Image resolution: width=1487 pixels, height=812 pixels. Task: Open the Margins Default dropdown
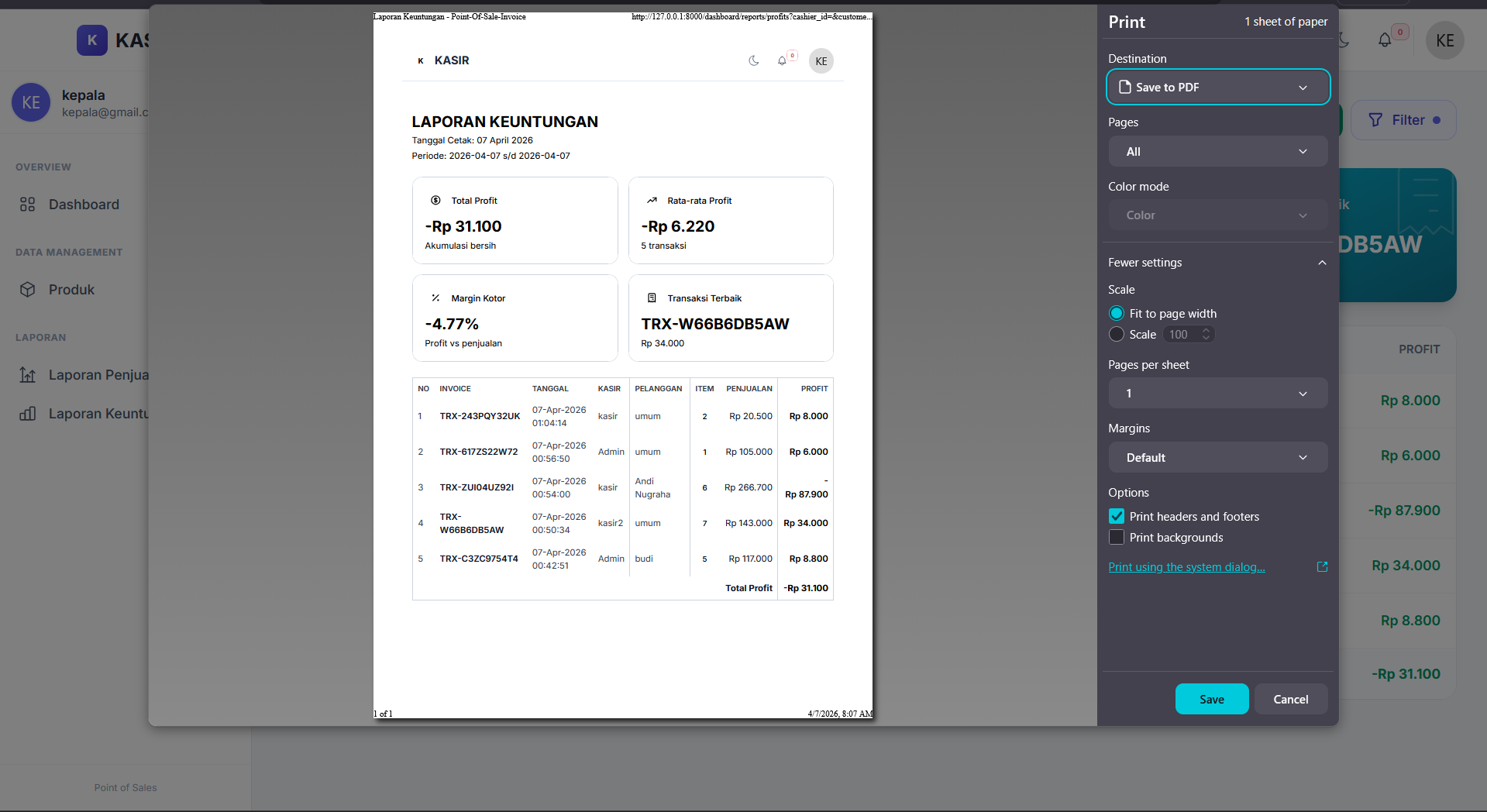point(1218,457)
